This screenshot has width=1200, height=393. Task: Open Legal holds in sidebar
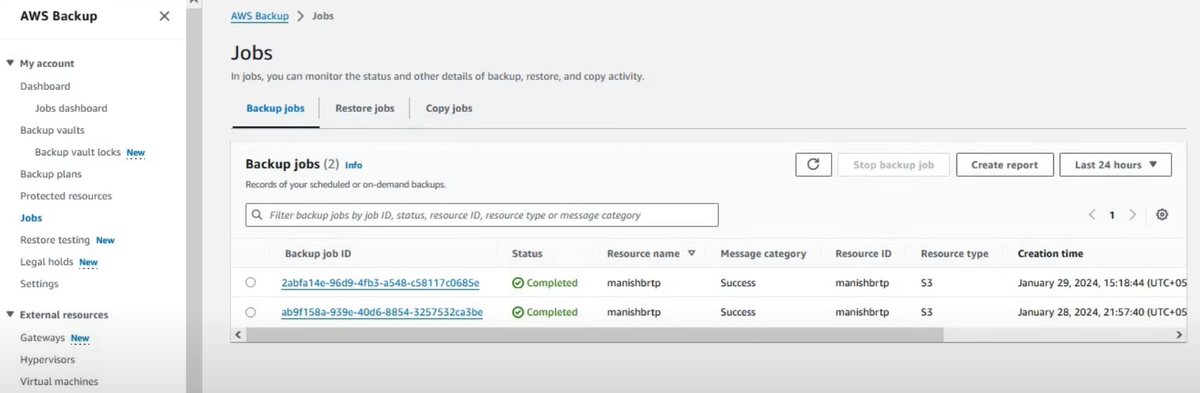[x=46, y=262]
